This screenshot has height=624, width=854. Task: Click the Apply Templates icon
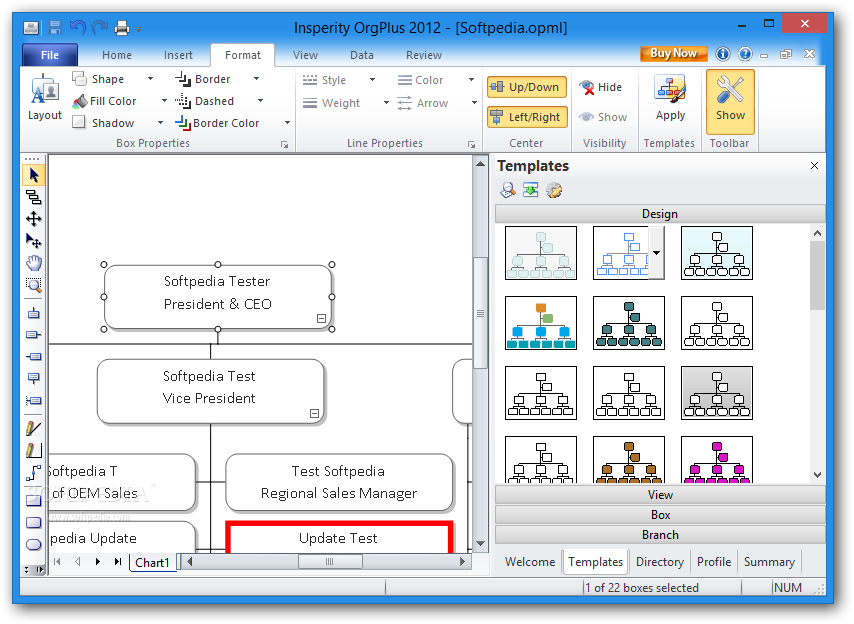tap(670, 98)
